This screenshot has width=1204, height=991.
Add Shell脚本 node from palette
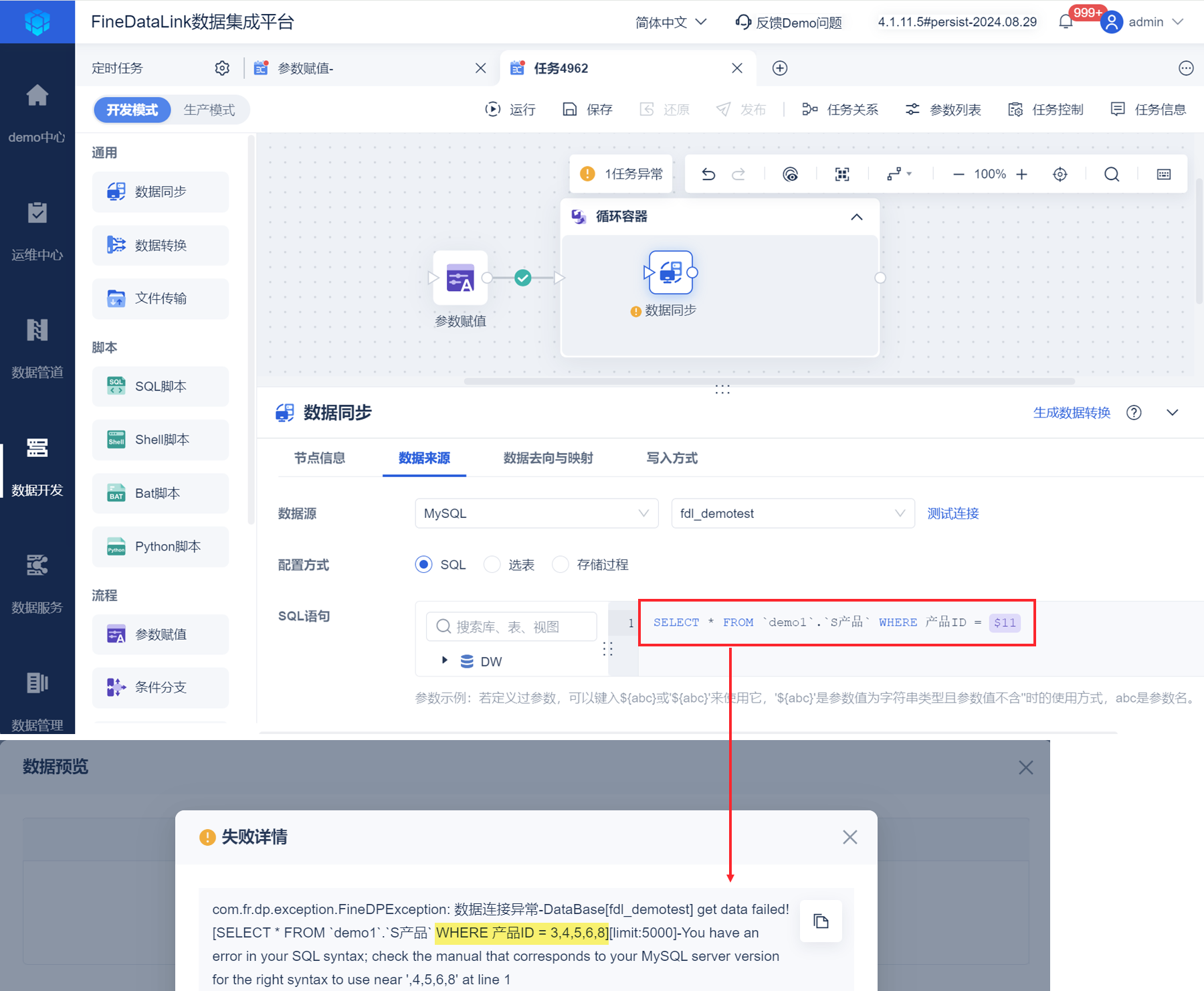click(161, 440)
